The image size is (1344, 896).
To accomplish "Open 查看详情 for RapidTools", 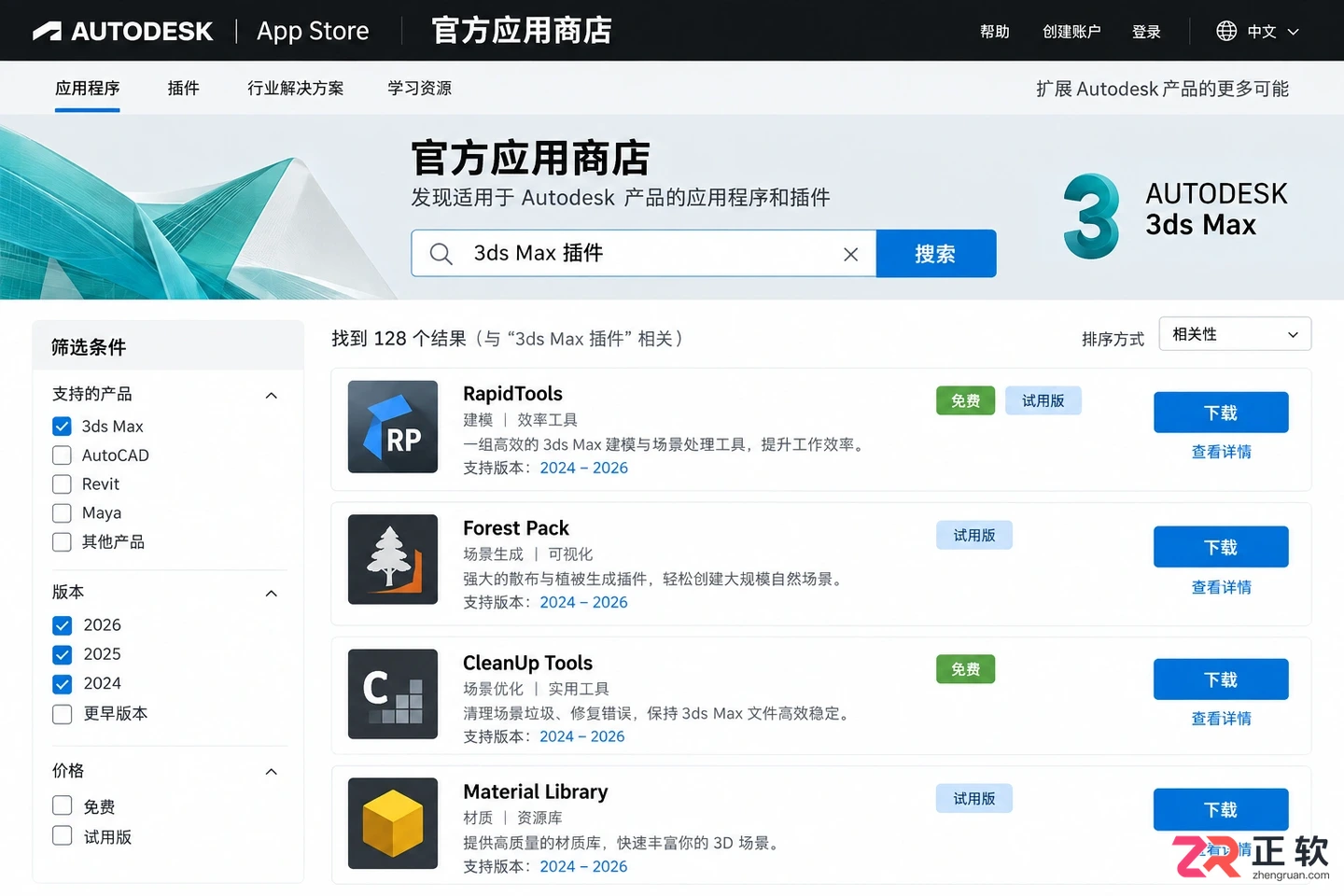I will 1221,452.
